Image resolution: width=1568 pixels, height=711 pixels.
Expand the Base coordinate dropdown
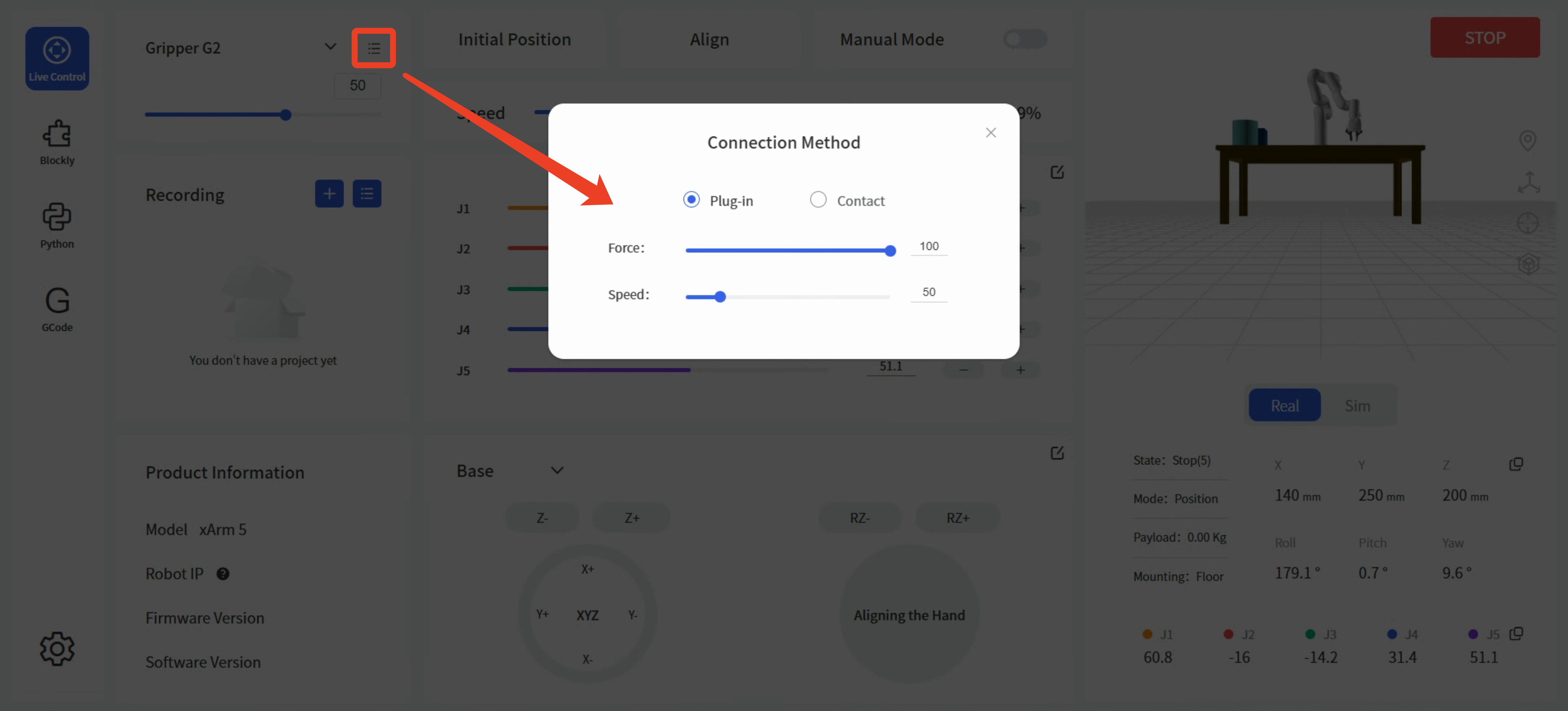(557, 470)
